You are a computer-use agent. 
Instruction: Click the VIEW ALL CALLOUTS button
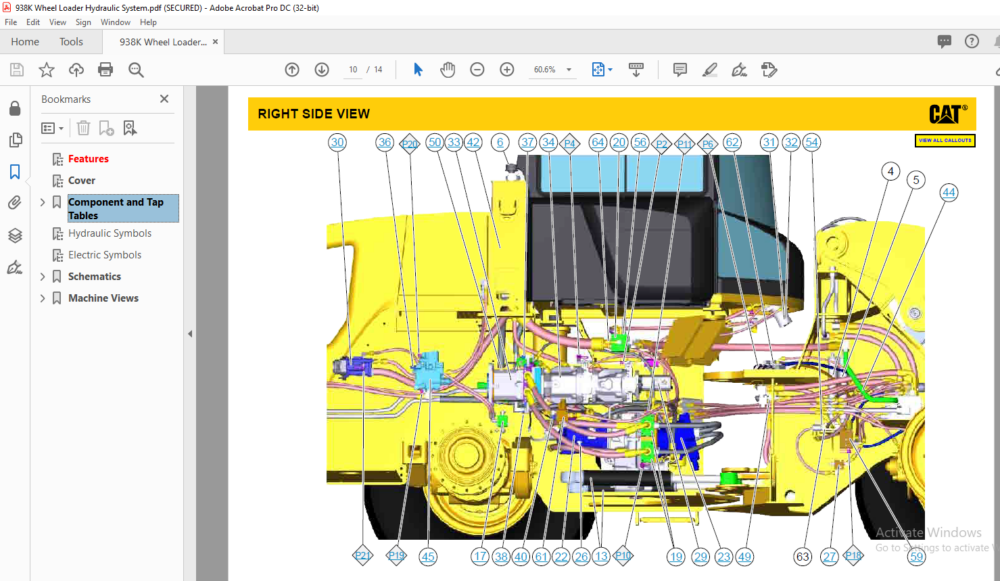(945, 140)
